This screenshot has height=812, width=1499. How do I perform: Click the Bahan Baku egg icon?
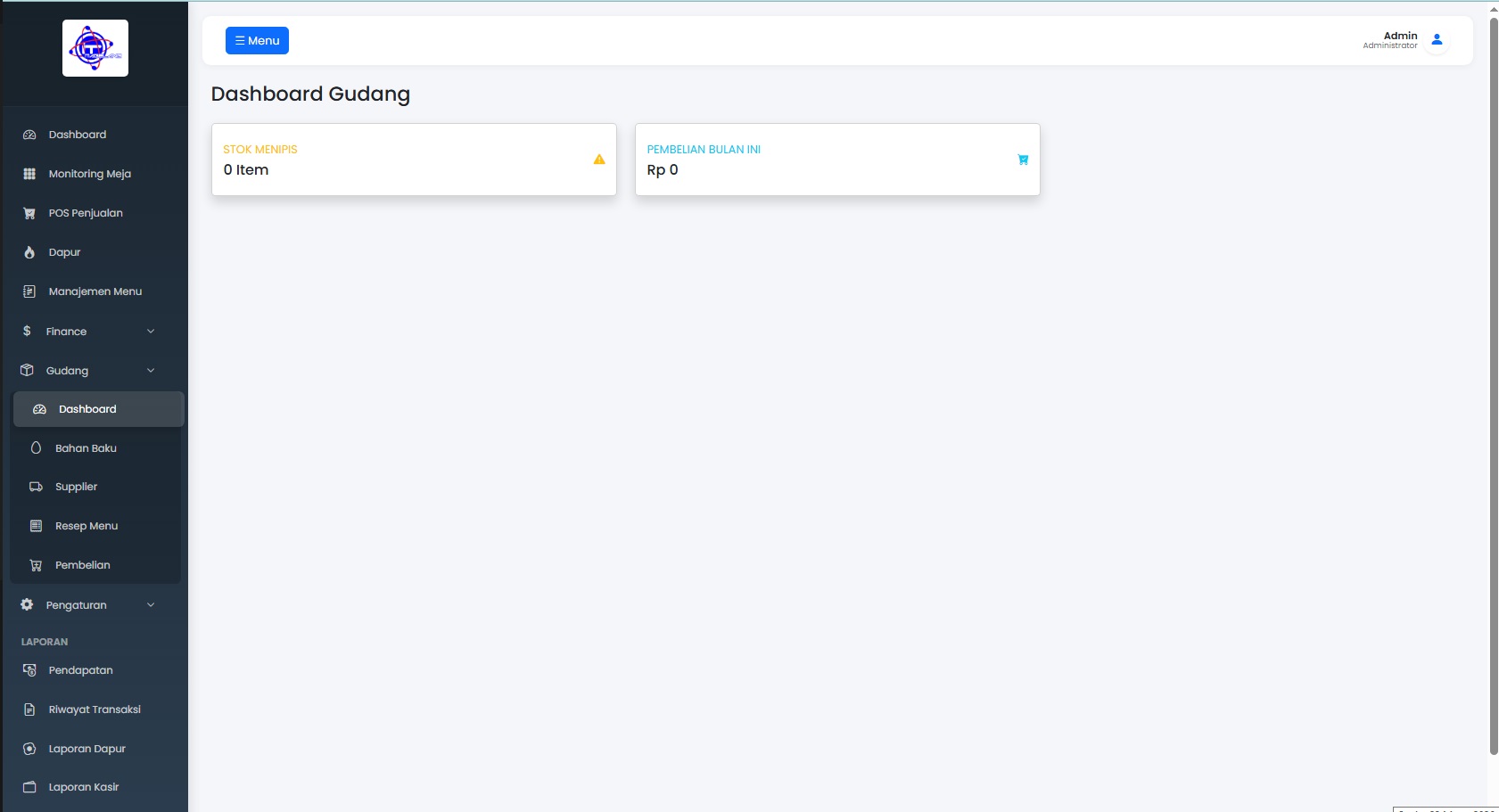click(36, 448)
